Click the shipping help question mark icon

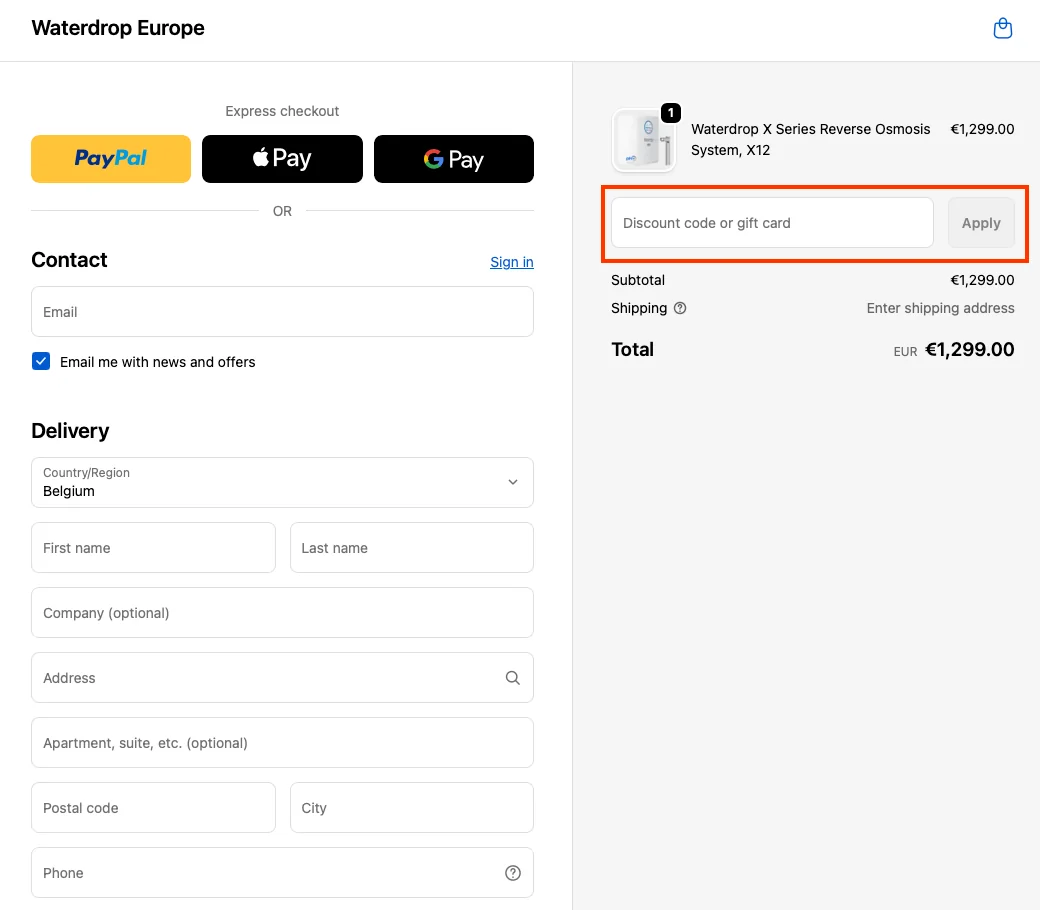680,308
